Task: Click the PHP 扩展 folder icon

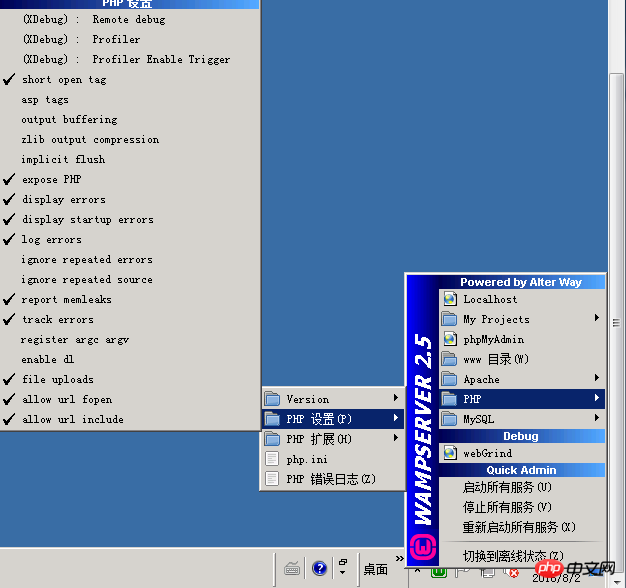Action: point(272,439)
